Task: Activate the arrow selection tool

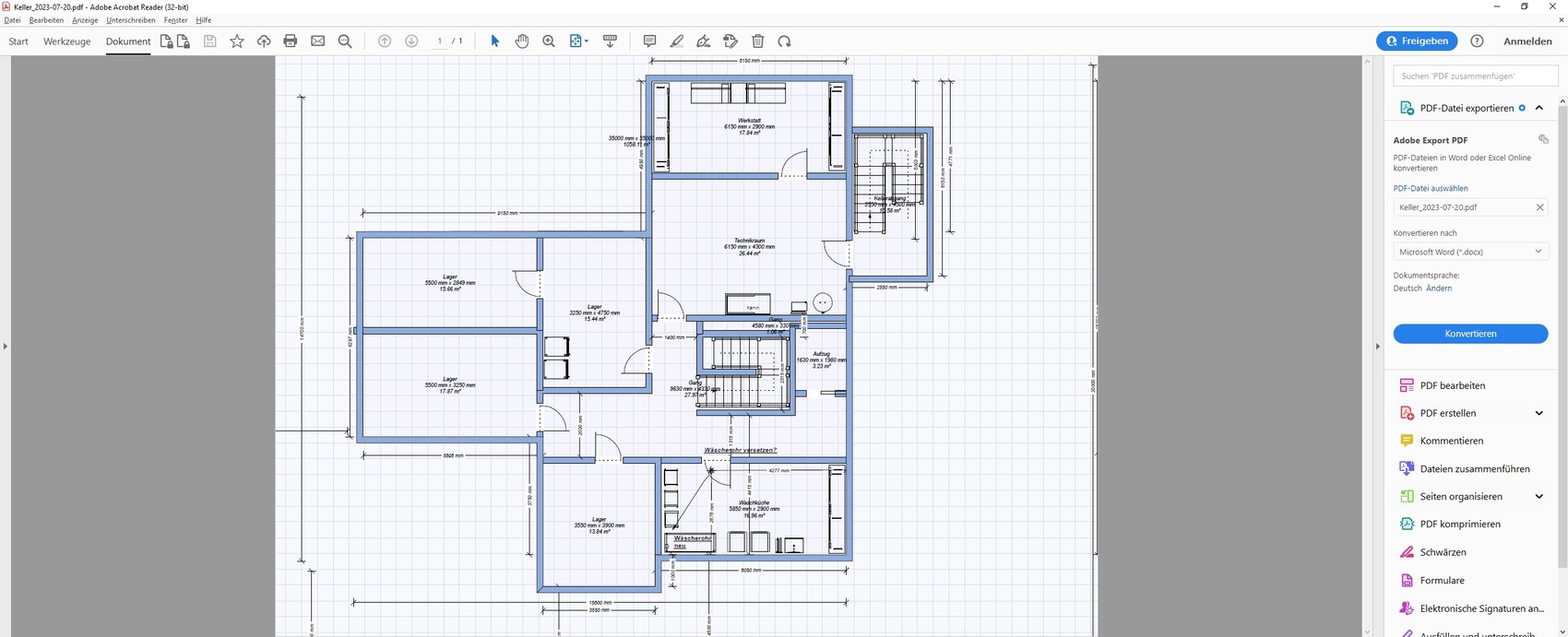Action: pos(494,41)
